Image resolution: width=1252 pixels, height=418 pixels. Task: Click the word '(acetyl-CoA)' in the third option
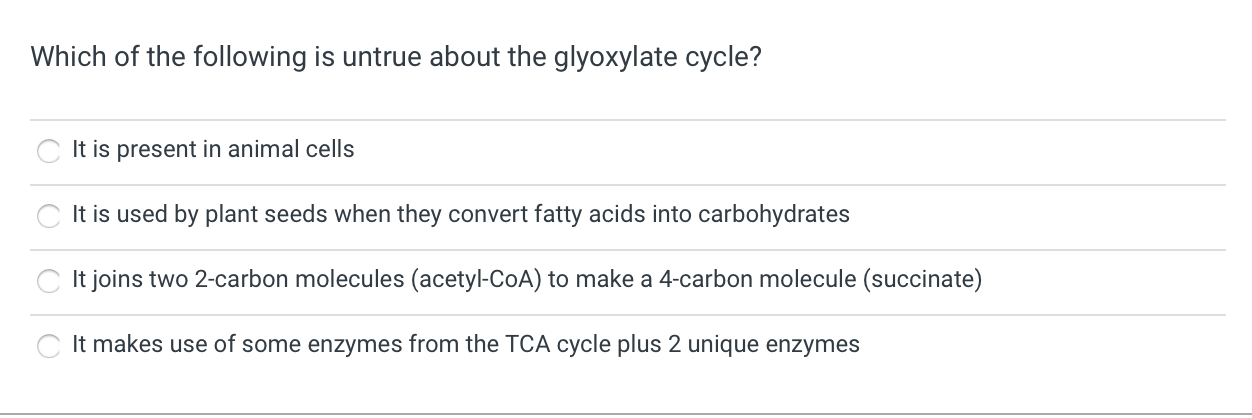coord(475,280)
